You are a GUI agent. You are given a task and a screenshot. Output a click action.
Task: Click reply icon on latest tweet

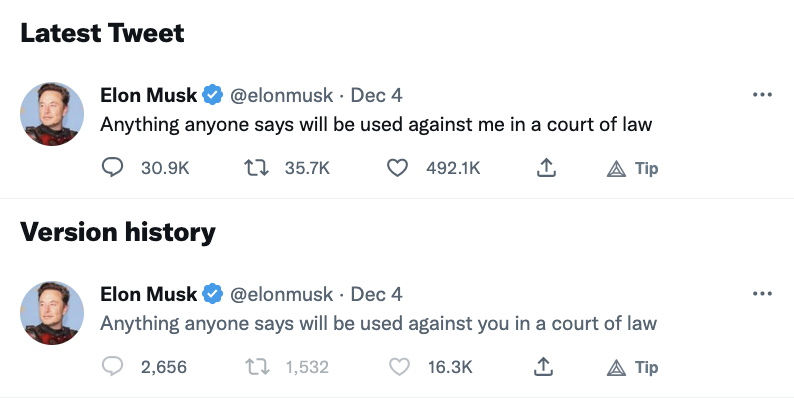click(112, 167)
